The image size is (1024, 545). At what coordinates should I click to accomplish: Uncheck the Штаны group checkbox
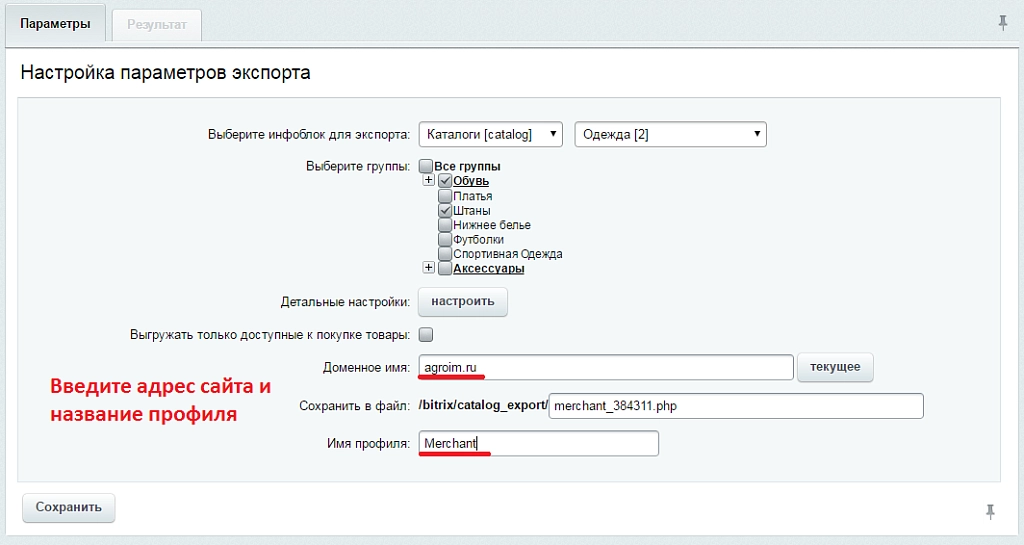(x=445, y=210)
